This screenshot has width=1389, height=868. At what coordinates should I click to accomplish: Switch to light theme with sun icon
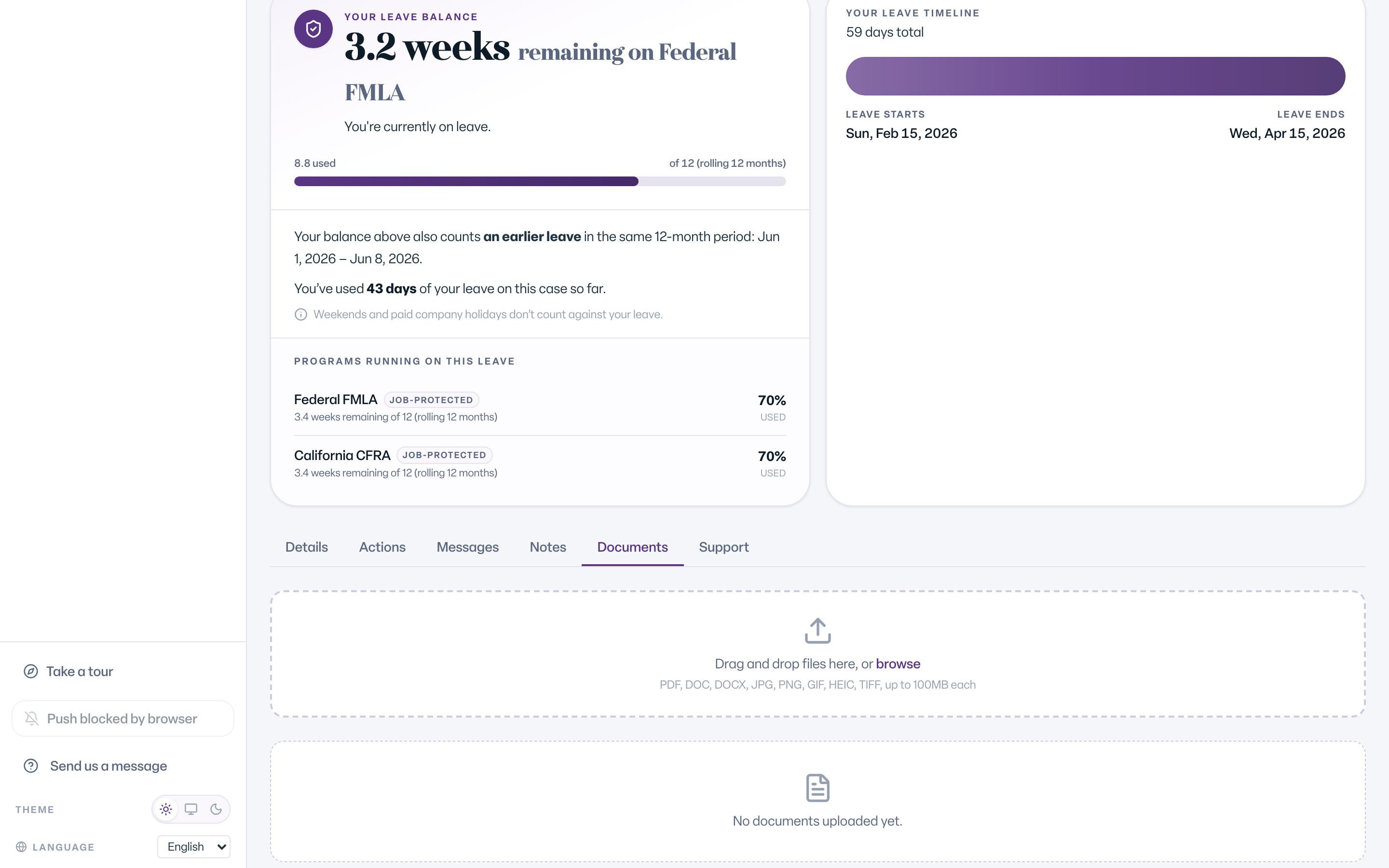point(166,810)
